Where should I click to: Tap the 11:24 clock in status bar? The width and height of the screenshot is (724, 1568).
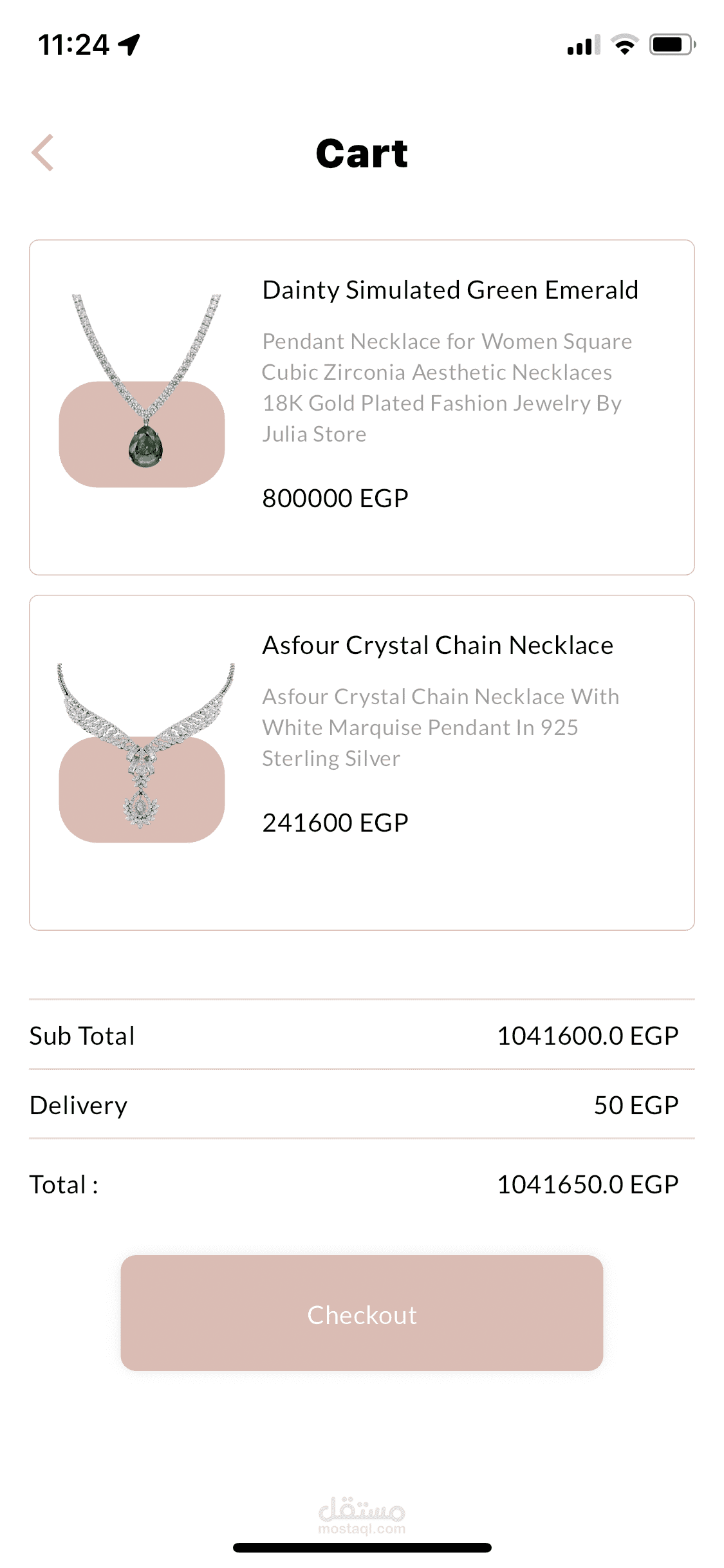tap(73, 45)
